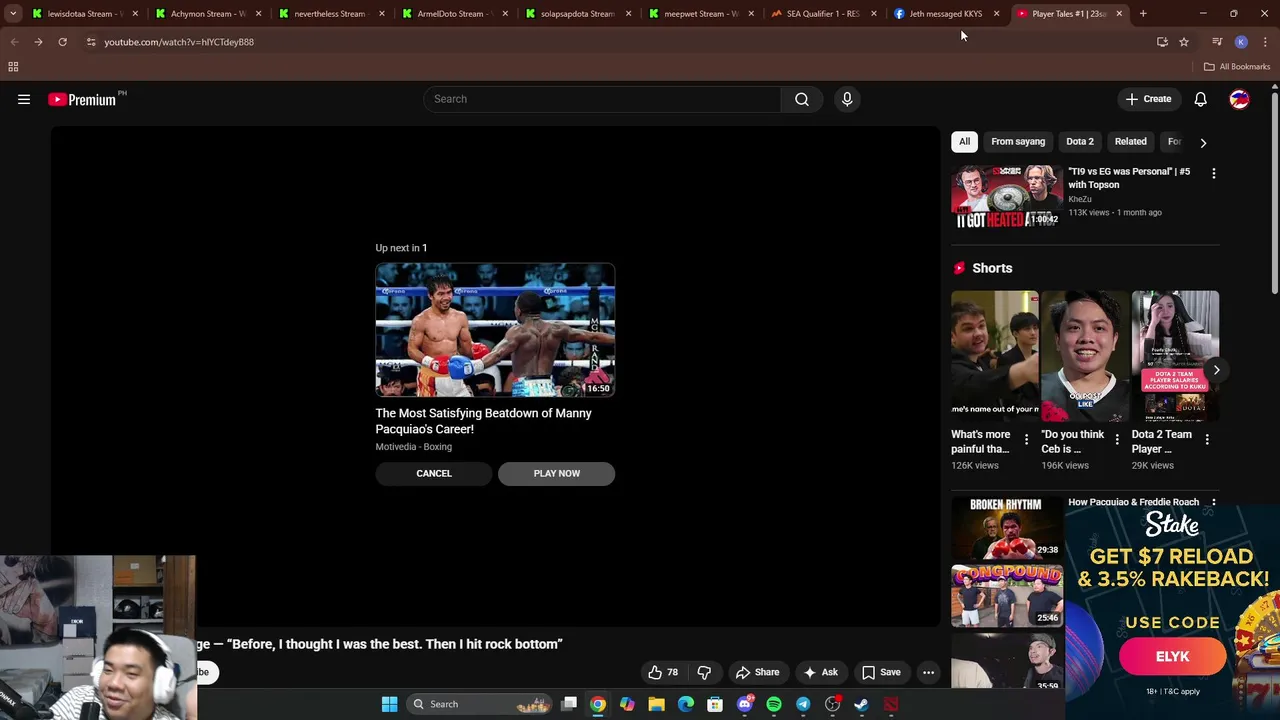Open the 'What's more painful' short
Viewport: 1280px width, 720px height.
995,356
